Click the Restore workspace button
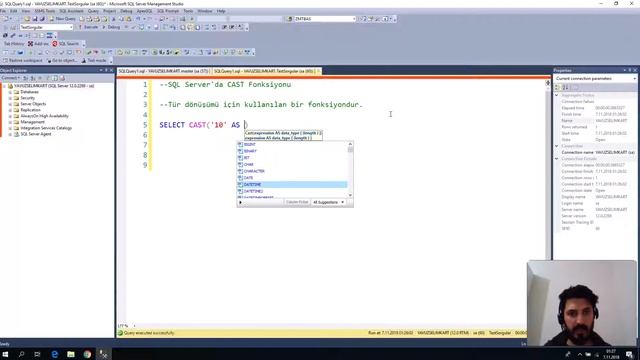This screenshot has width=640, height=360. point(23,60)
